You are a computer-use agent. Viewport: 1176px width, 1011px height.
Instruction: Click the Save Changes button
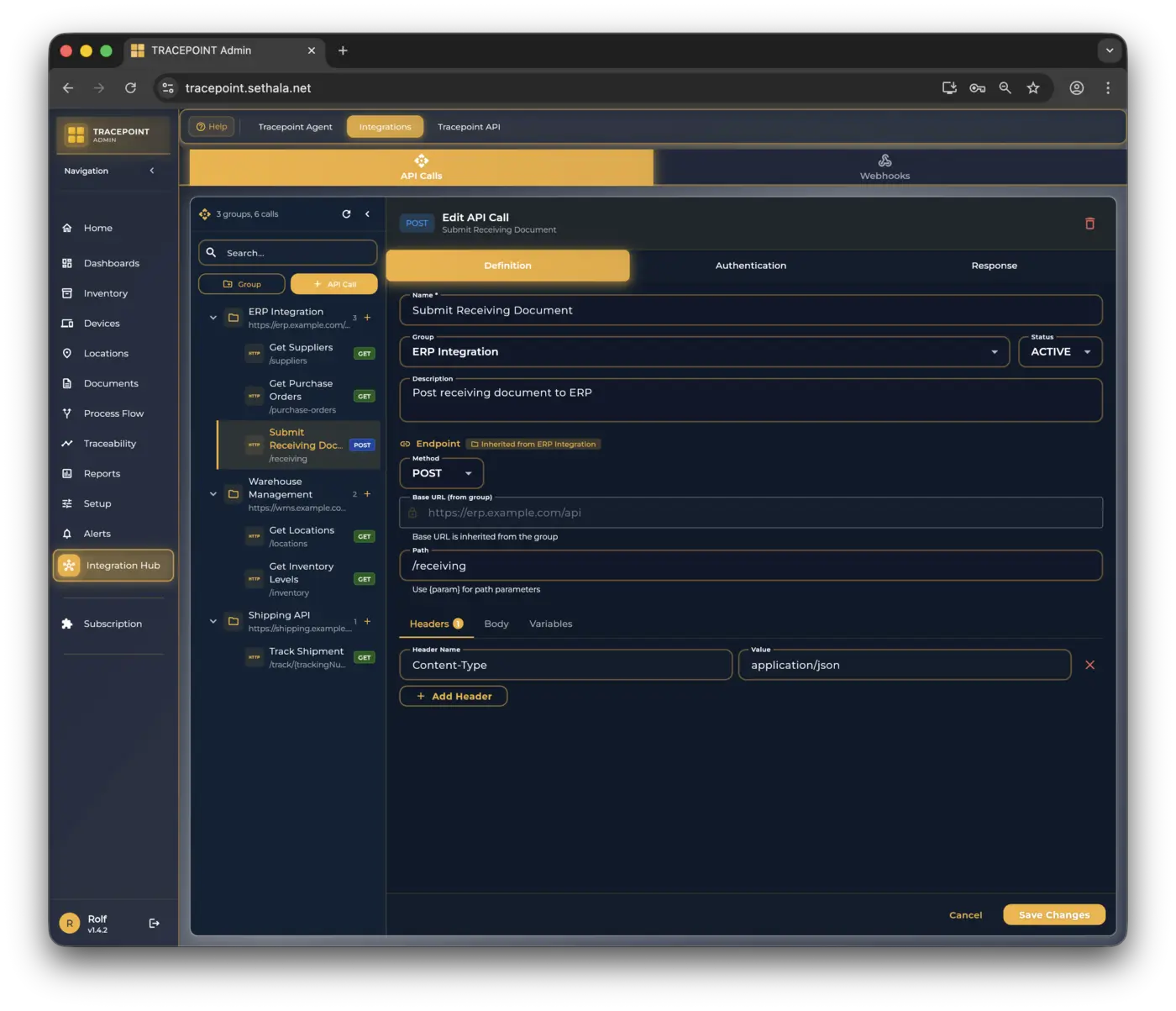(1053, 915)
